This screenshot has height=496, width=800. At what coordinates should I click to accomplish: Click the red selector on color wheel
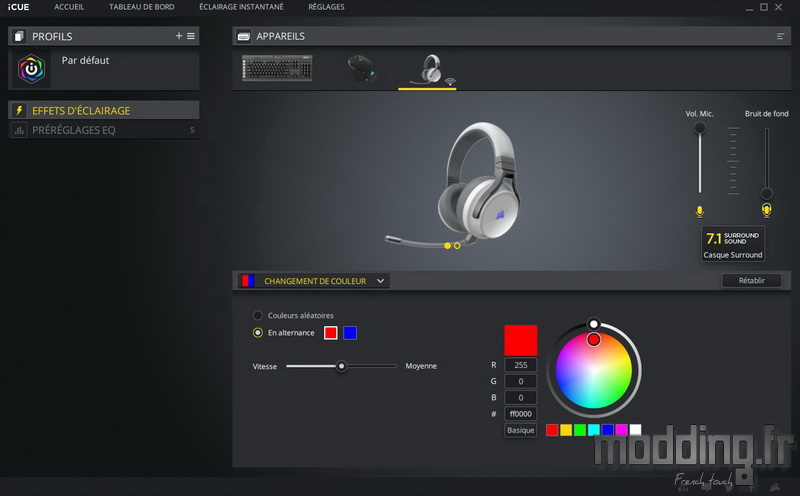click(x=593, y=339)
